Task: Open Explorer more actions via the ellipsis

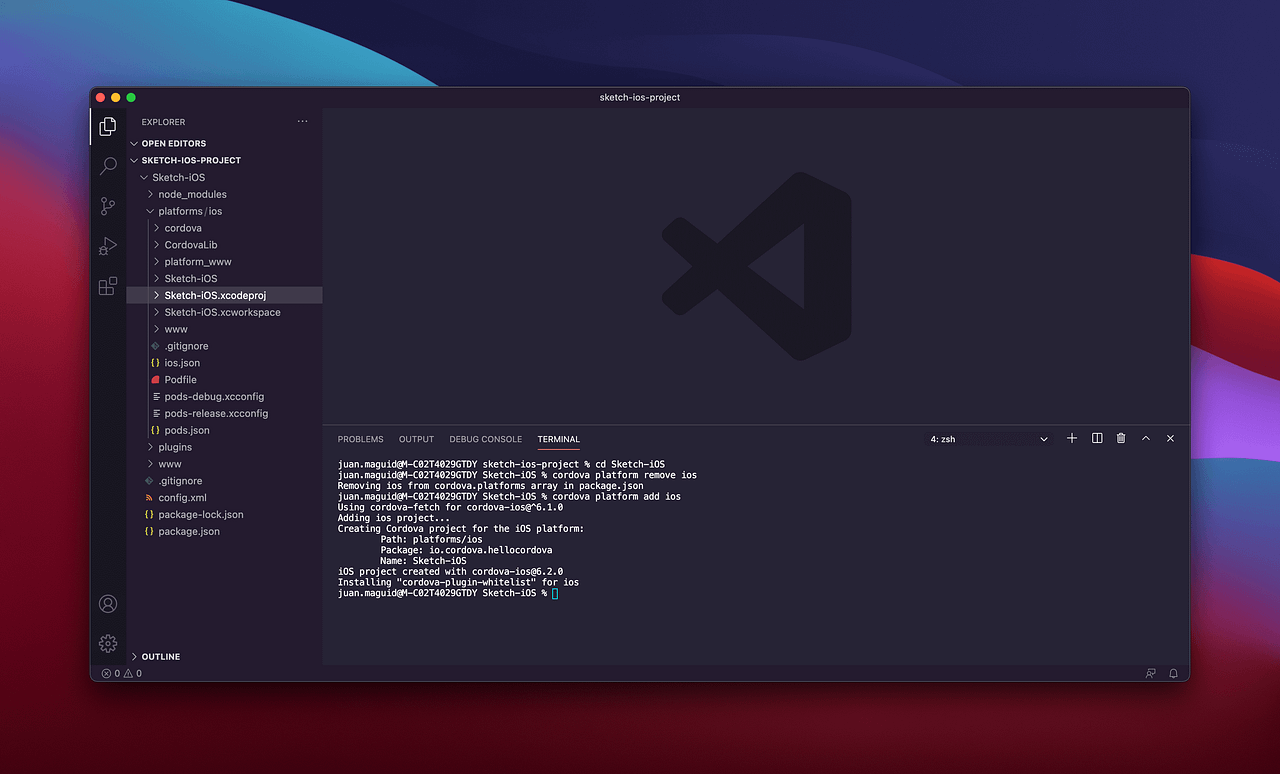Action: click(x=302, y=121)
